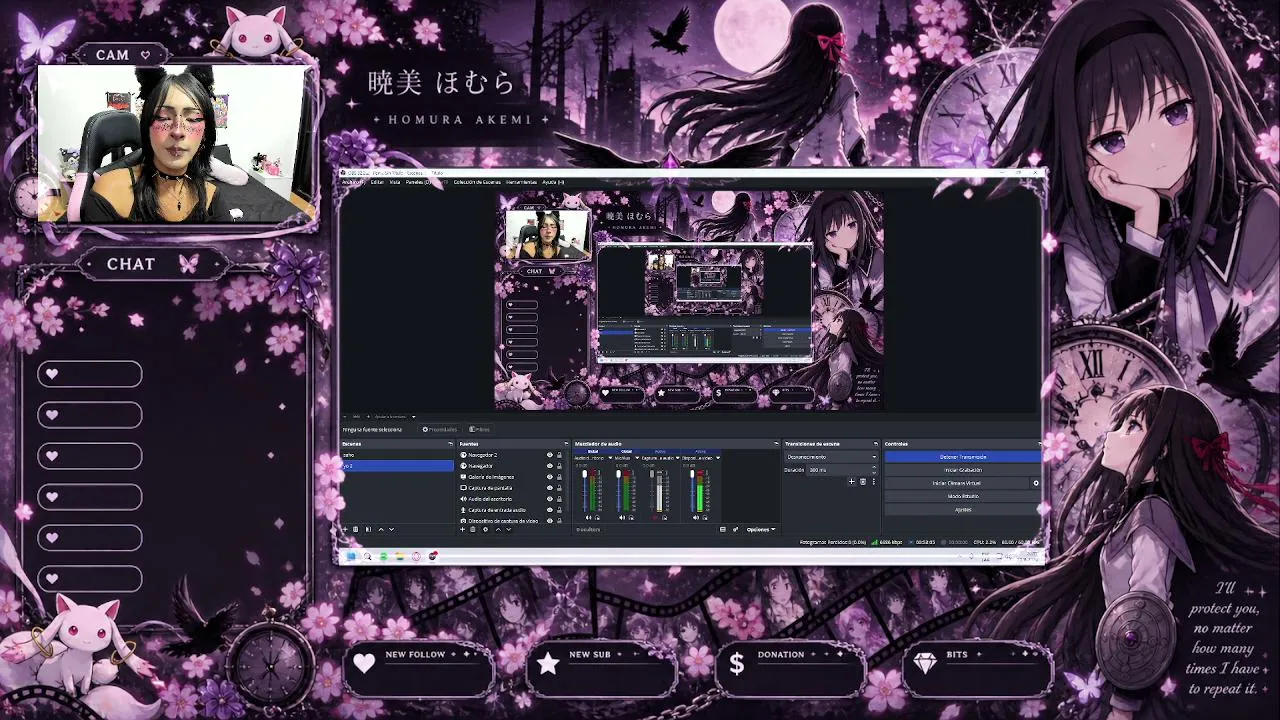The width and height of the screenshot is (1280, 720).
Task: Select the 'otro' scene in Escenas
Action: click(398, 455)
